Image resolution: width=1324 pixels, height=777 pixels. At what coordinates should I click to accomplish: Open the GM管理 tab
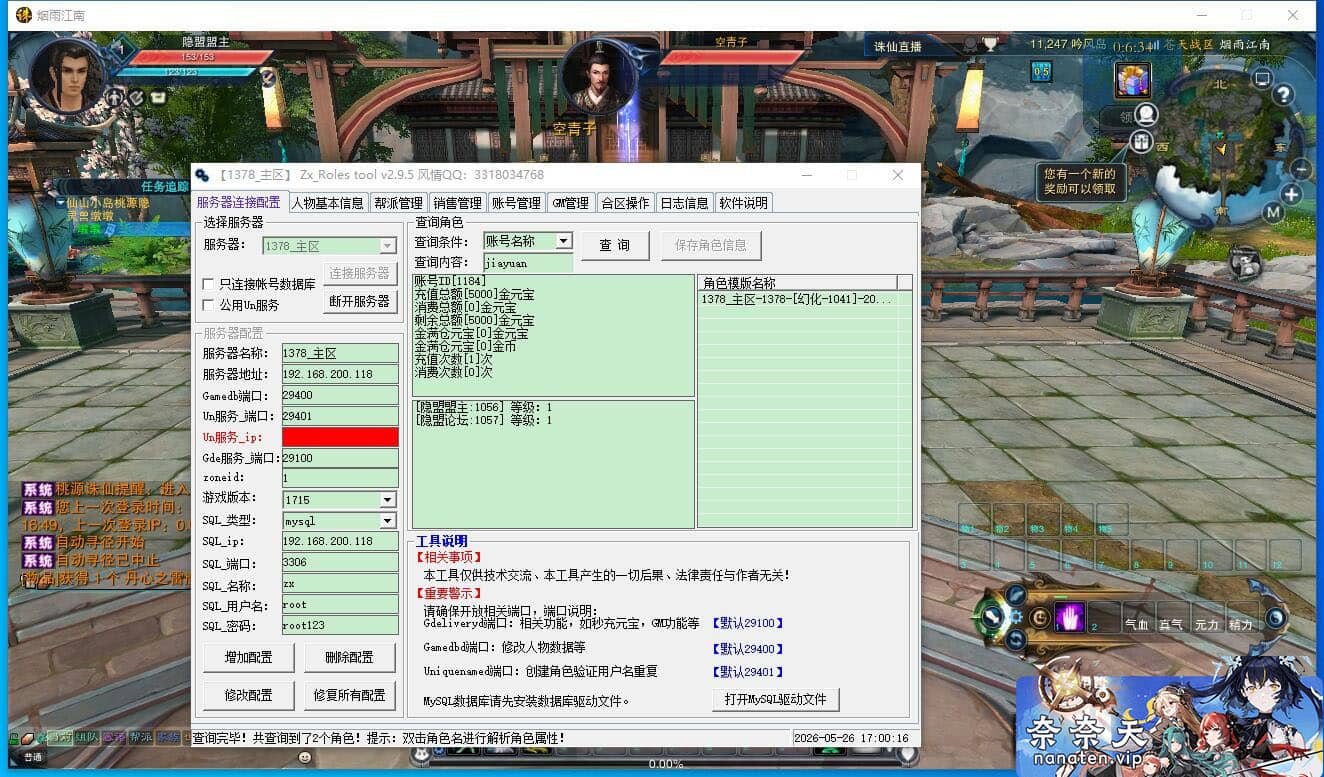(x=571, y=203)
